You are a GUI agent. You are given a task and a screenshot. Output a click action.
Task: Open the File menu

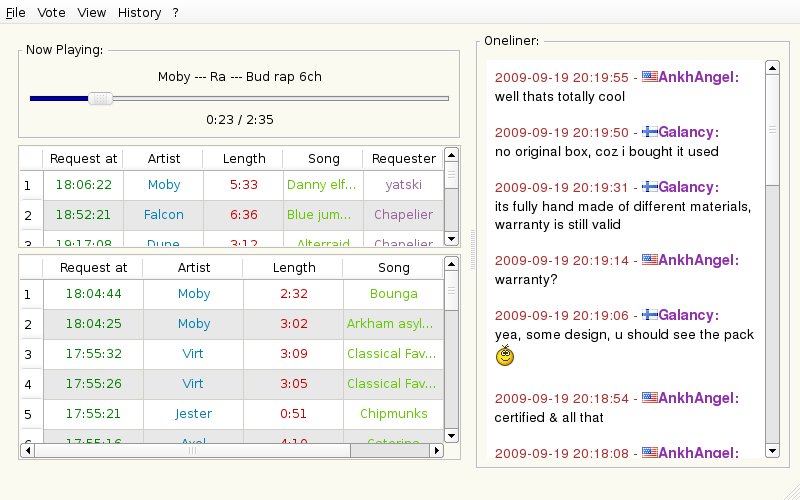16,13
